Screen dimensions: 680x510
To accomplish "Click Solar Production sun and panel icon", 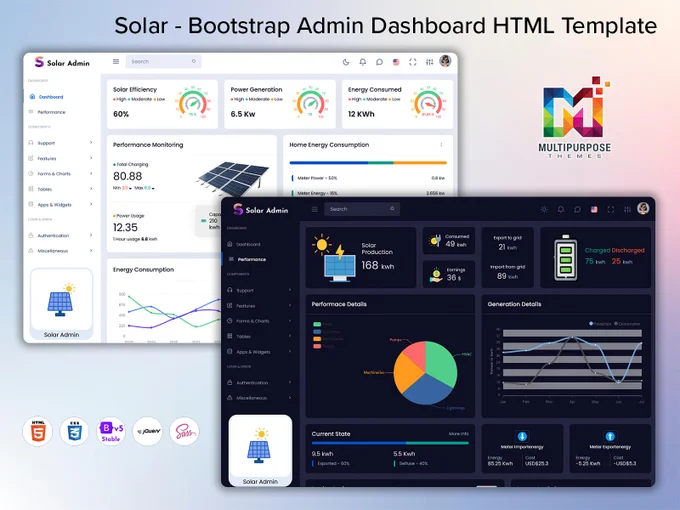I will 333,258.
